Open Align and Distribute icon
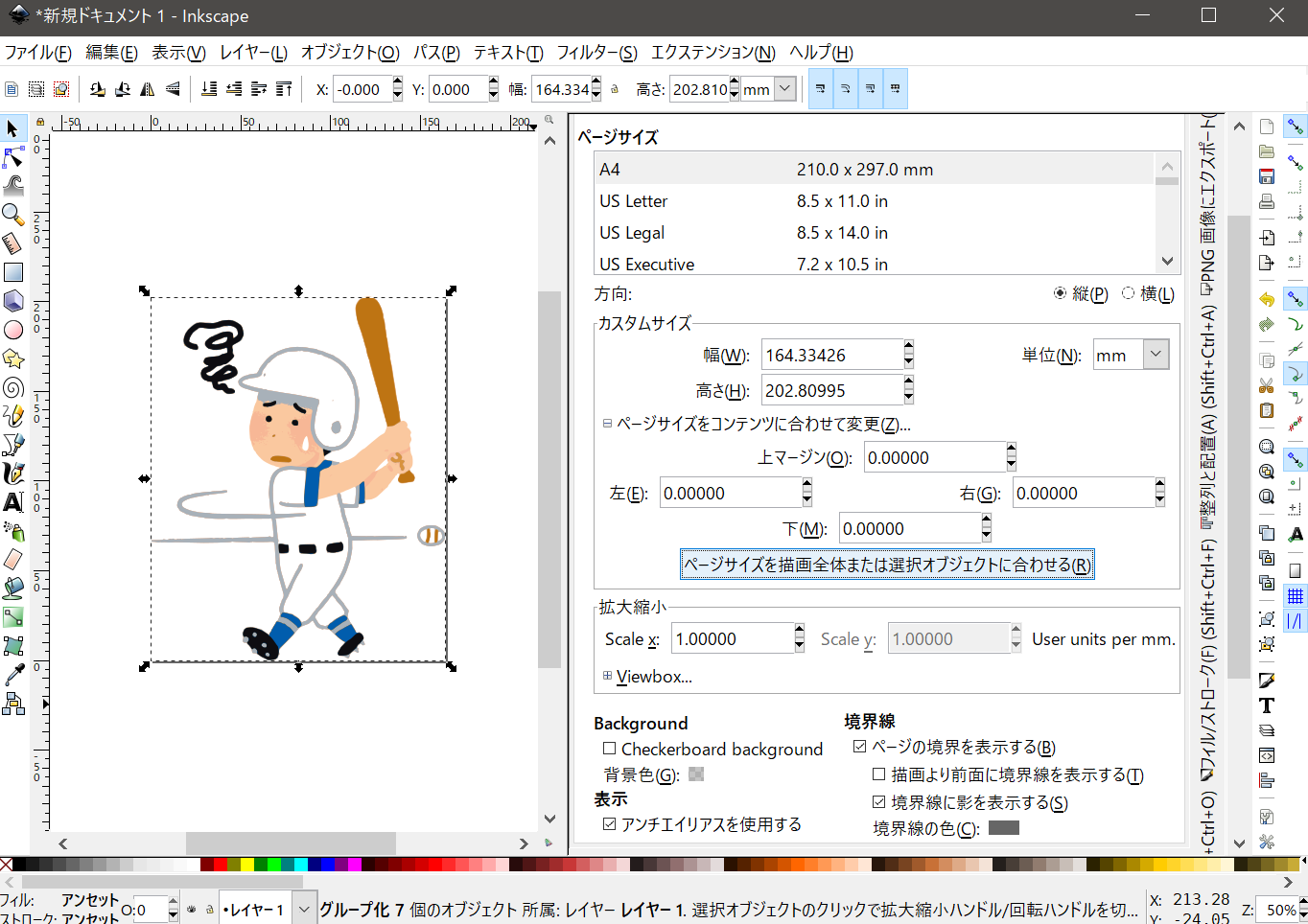This screenshot has height=924, width=1308. (x=1267, y=780)
